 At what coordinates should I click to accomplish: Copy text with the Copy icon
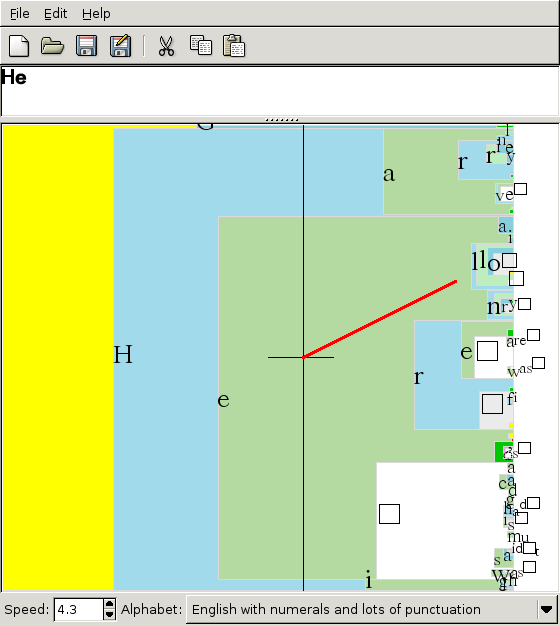pos(200,45)
